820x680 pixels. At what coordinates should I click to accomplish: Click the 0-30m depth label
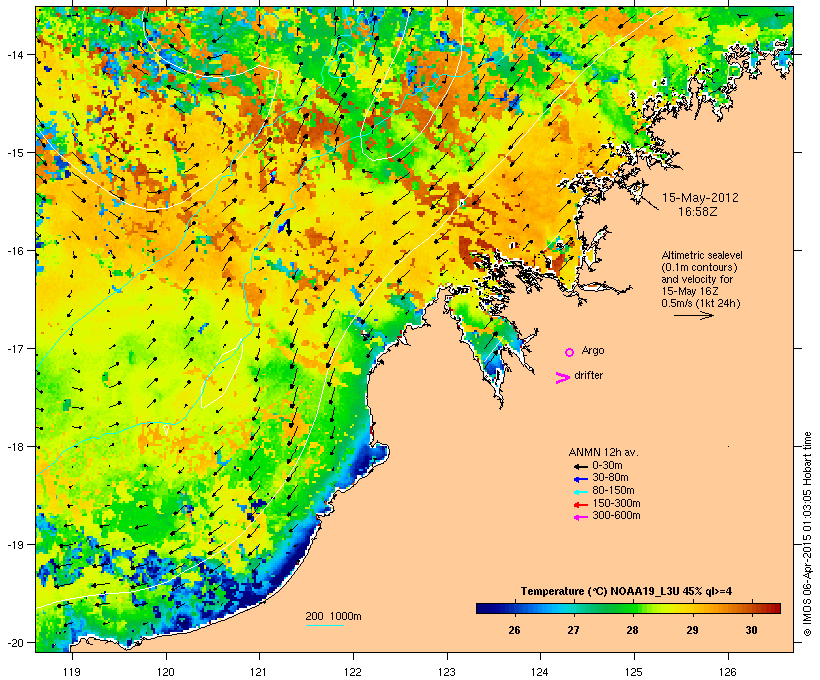click(607, 466)
